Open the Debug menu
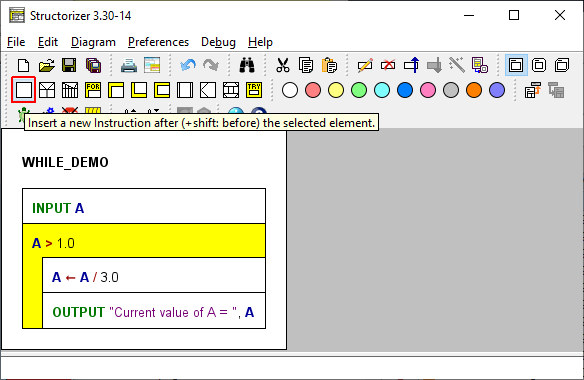Screen dimensions: 584x380 218,42
